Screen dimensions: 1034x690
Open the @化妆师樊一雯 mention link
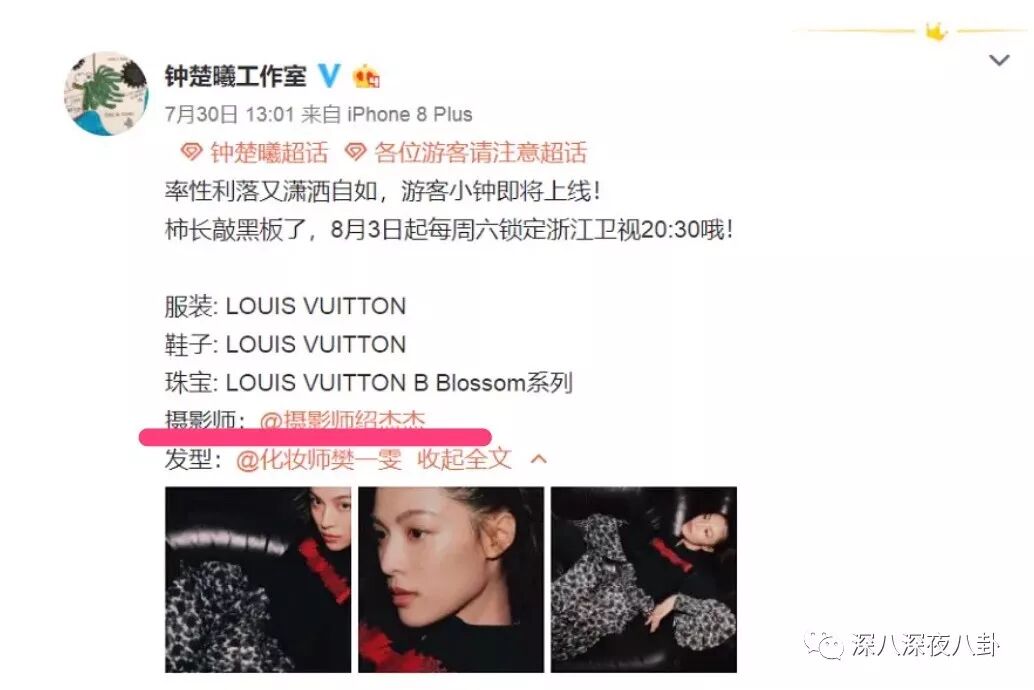click(319, 459)
